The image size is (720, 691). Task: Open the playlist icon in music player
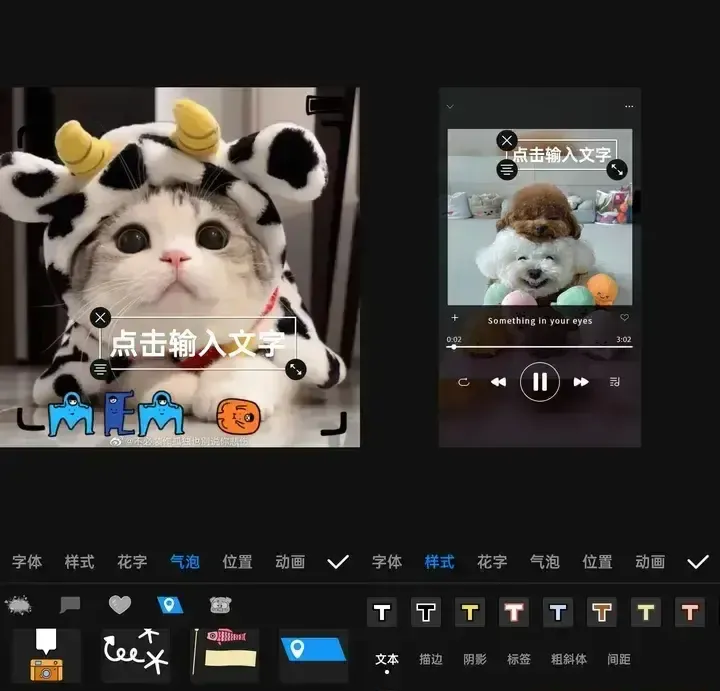tap(615, 382)
